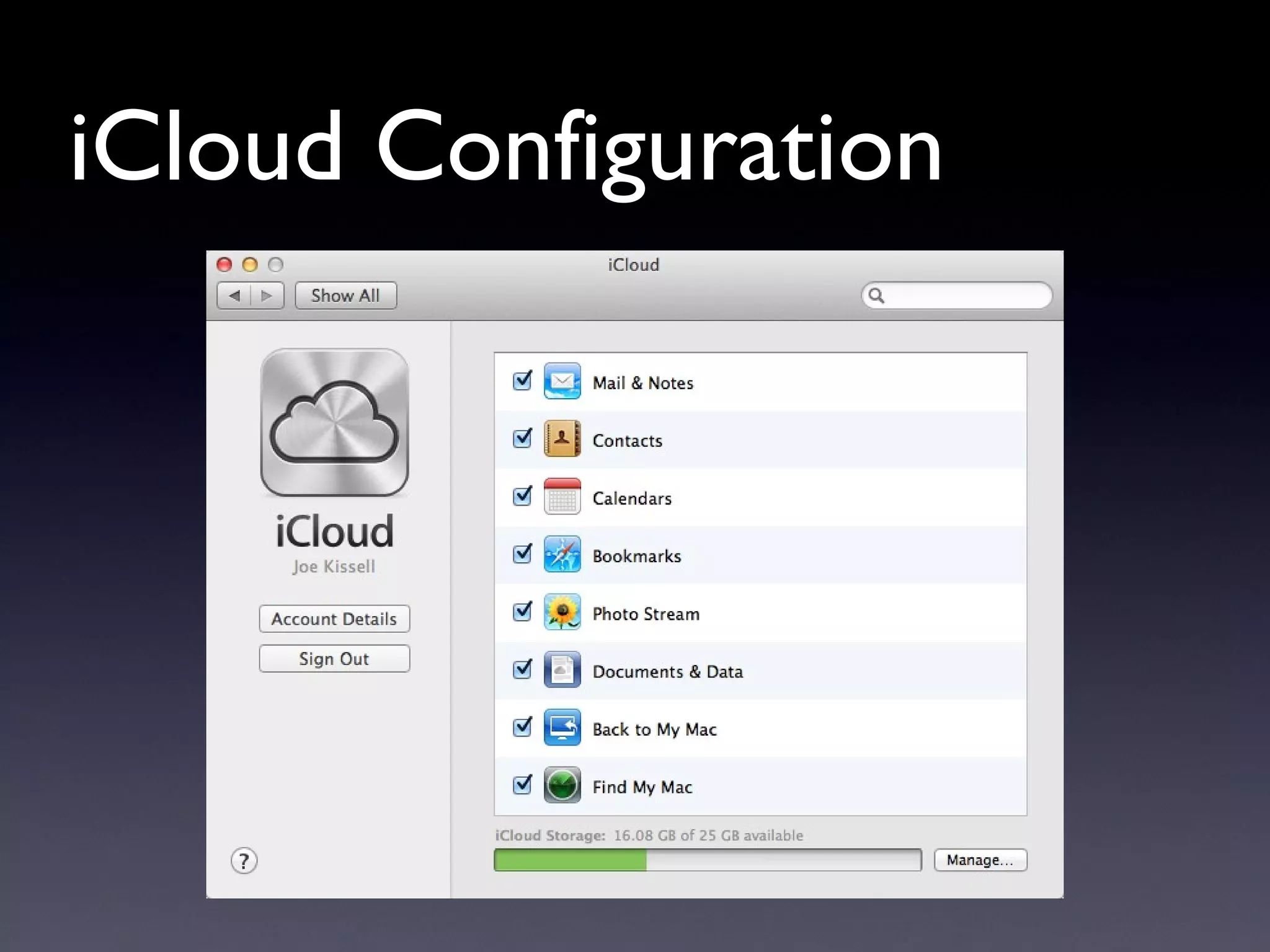Click the iCloud window title text
The image size is (1270, 952).
(633, 265)
